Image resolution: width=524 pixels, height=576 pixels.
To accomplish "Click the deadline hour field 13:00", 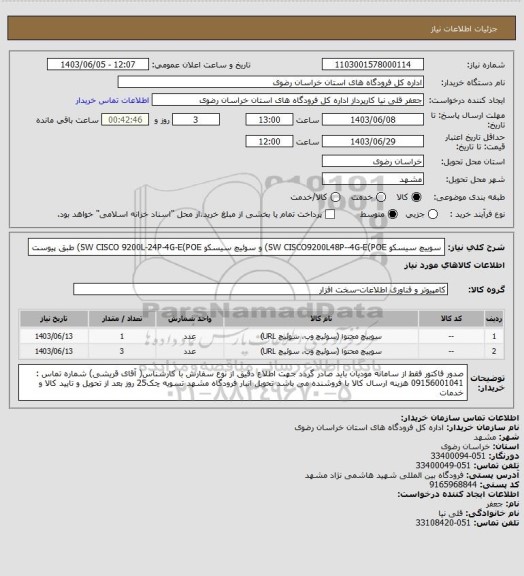I will pyautogui.click(x=269, y=120).
